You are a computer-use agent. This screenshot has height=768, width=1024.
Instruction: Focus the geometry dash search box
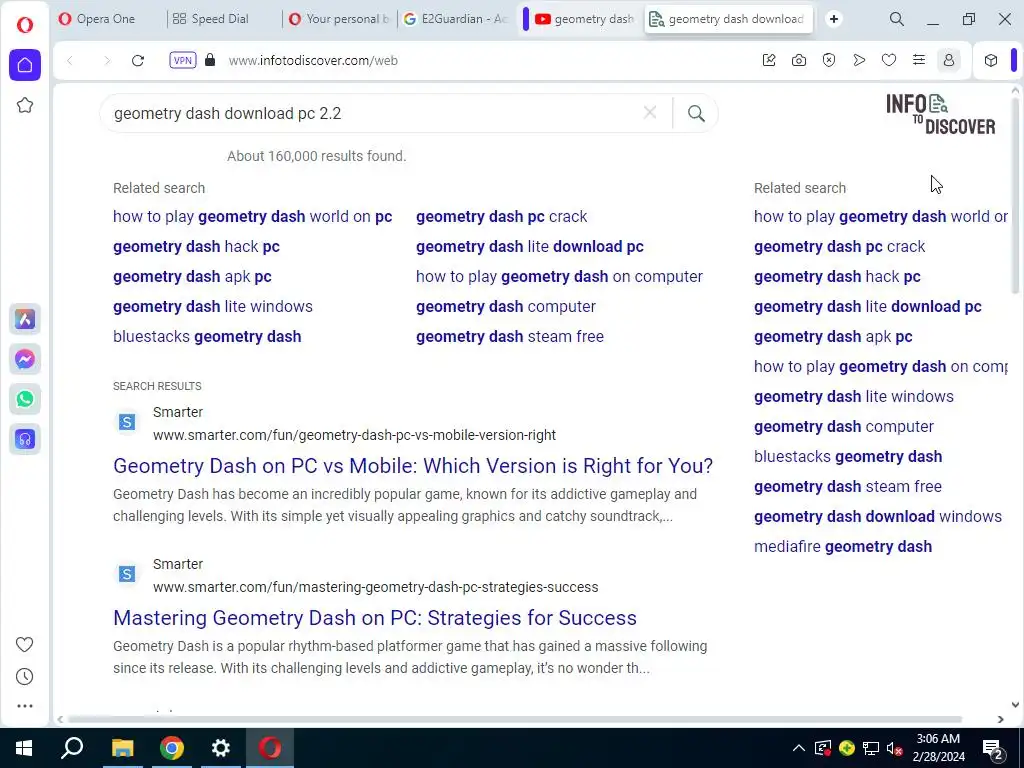[x=372, y=114]
